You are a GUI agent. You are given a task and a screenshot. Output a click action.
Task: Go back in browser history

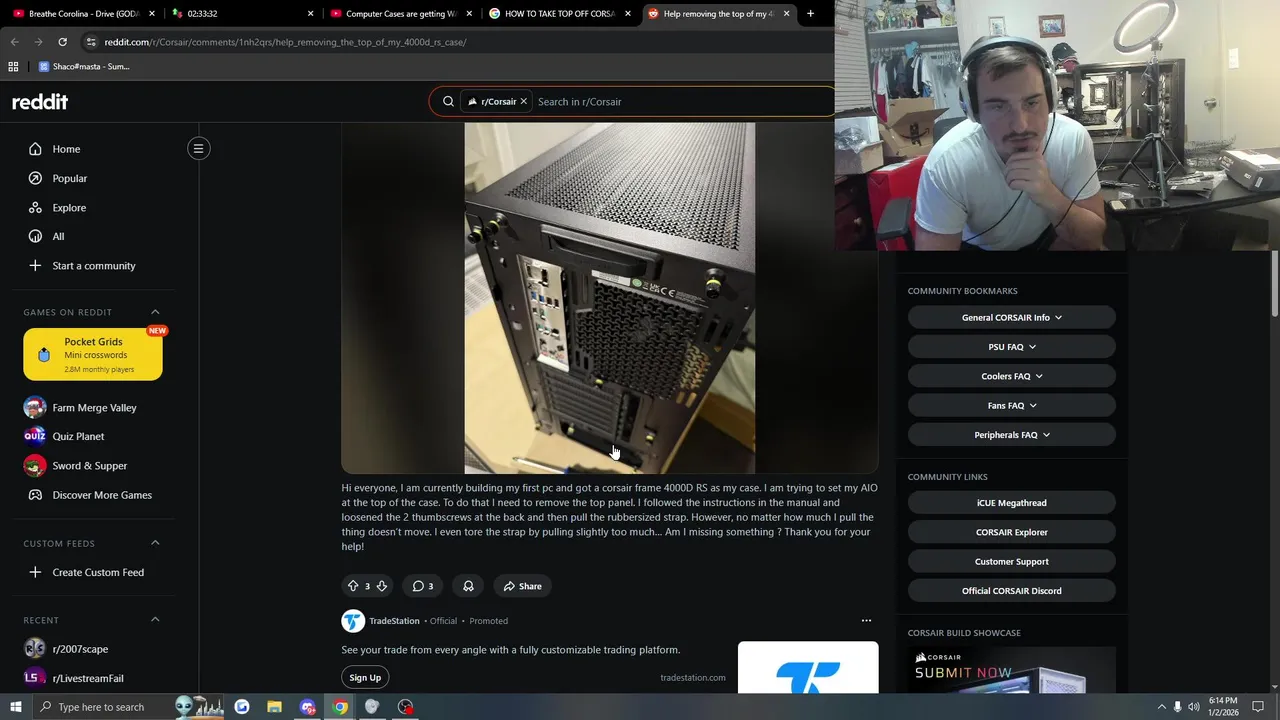(x=14, y=42)
